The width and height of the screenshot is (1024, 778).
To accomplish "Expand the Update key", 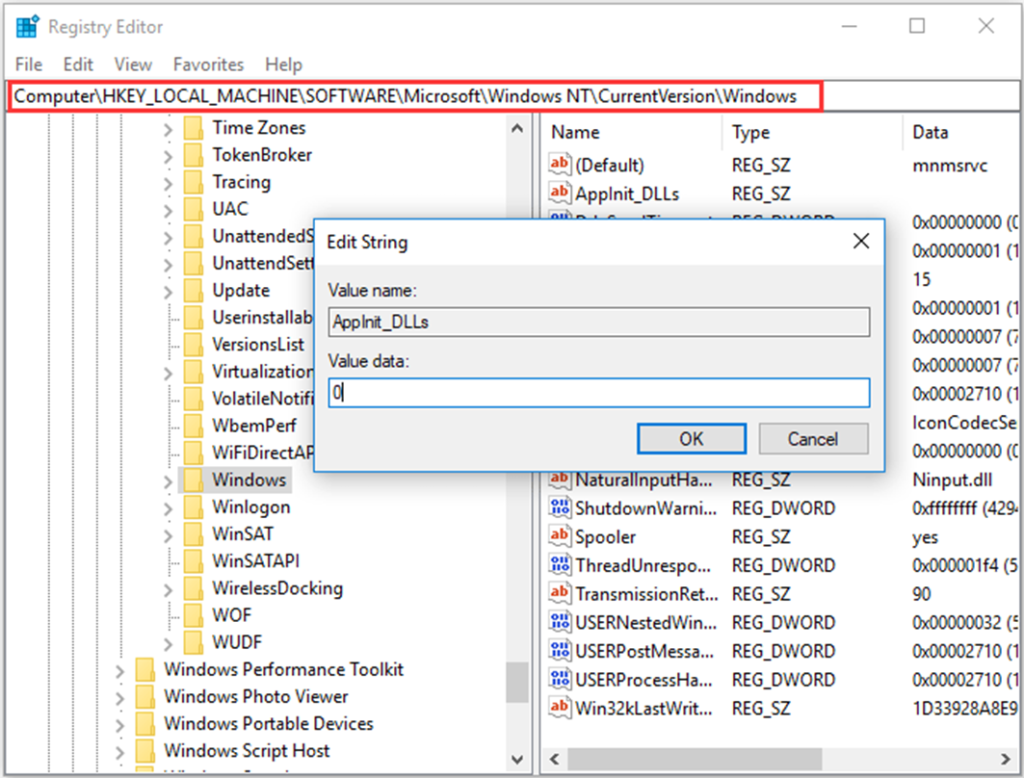I will coord(168,291).
